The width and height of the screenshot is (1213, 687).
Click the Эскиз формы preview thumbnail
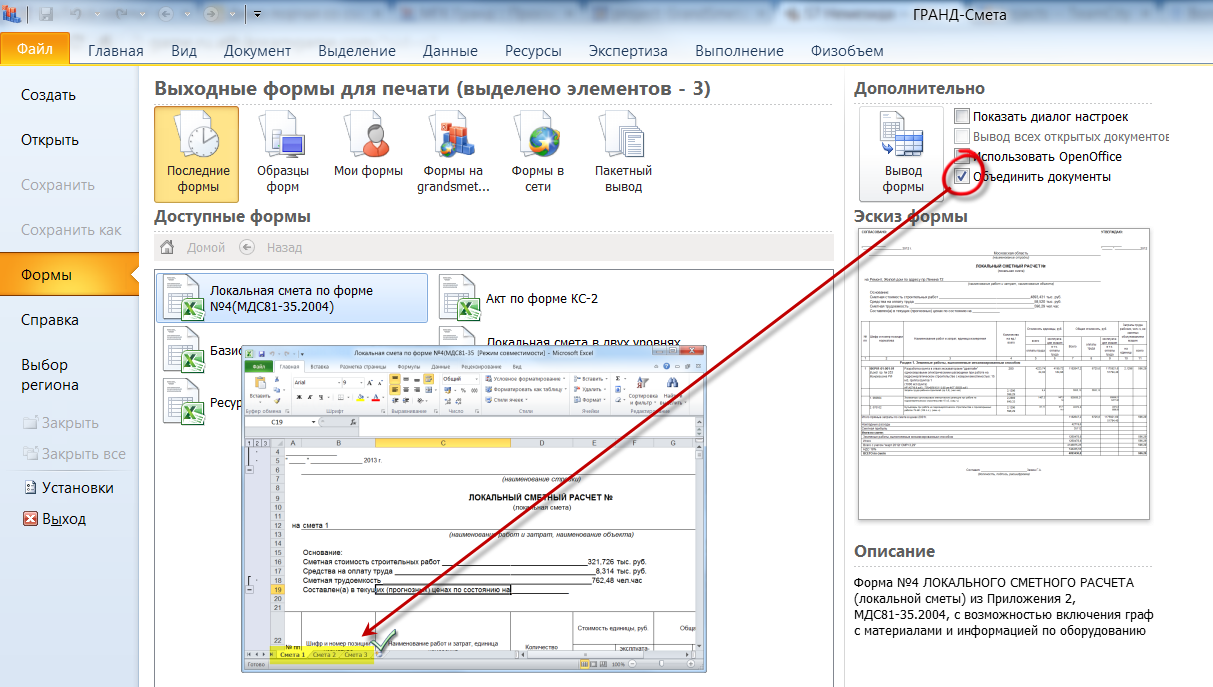point(1003,374)
